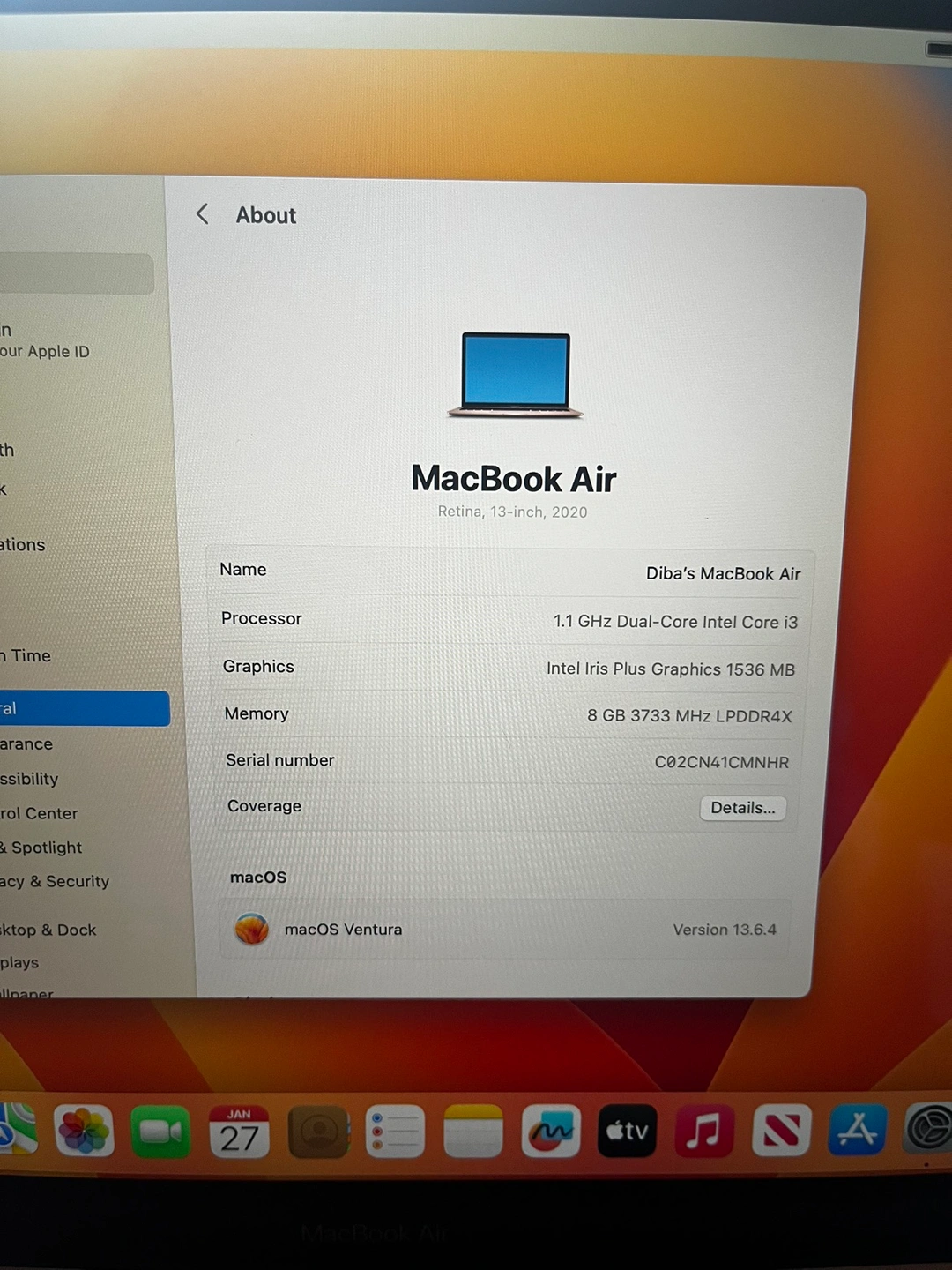Select the highlighted General sidebar item
Viewport: 952px width, 1270px height.
click(85, 708)
